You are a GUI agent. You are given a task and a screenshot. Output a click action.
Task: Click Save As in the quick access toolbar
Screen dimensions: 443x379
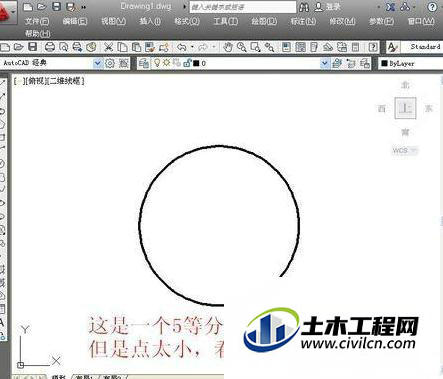[71, 7]
